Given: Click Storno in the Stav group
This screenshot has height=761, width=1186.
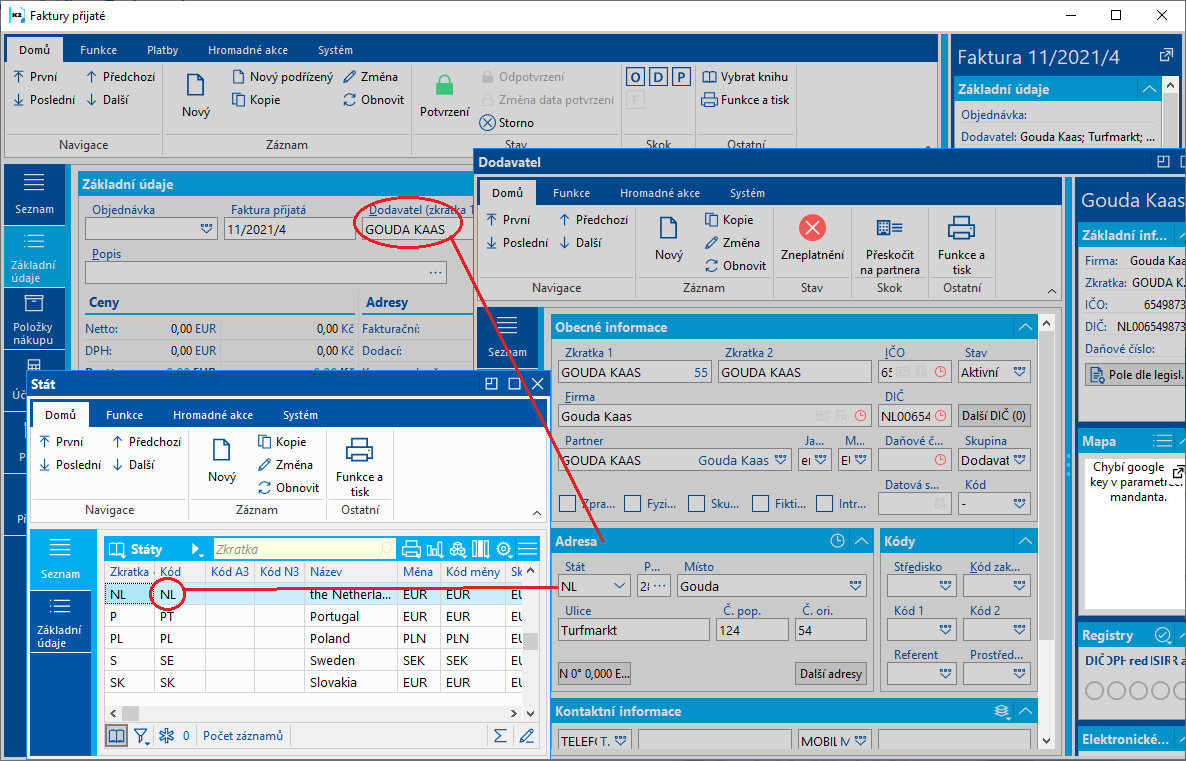Looking at the screenshot, I should coord(507,123).
